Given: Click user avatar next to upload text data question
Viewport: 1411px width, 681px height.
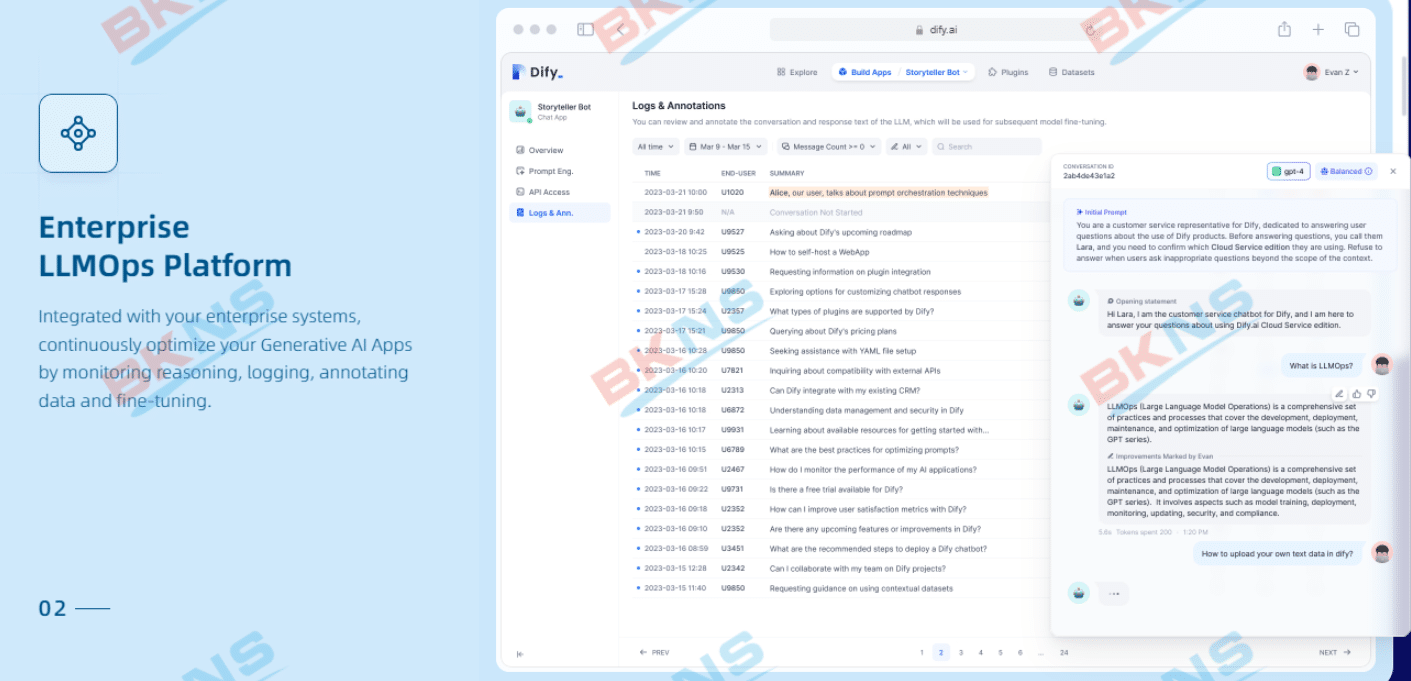Looking at the screenshot, I should pos(1382,553).
